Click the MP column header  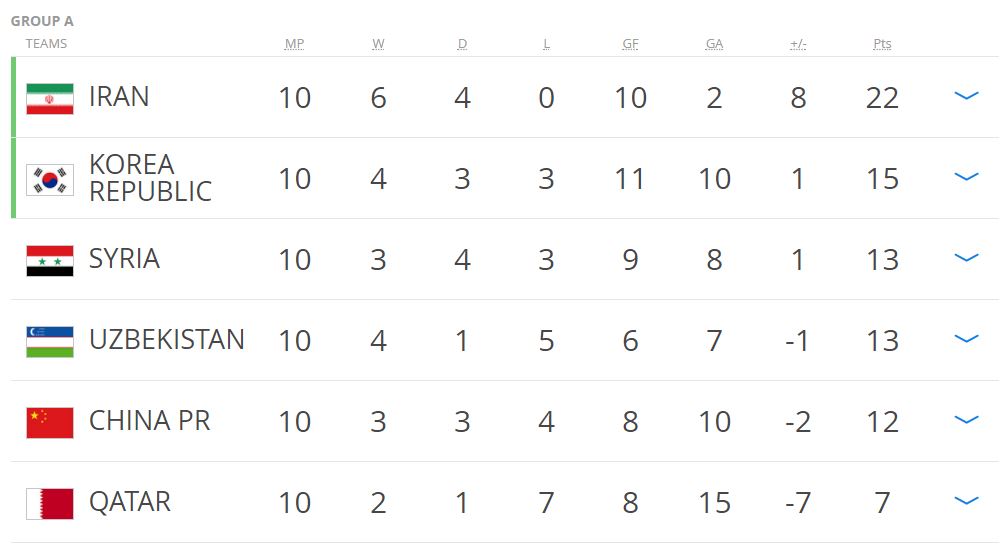pos(294,44)
